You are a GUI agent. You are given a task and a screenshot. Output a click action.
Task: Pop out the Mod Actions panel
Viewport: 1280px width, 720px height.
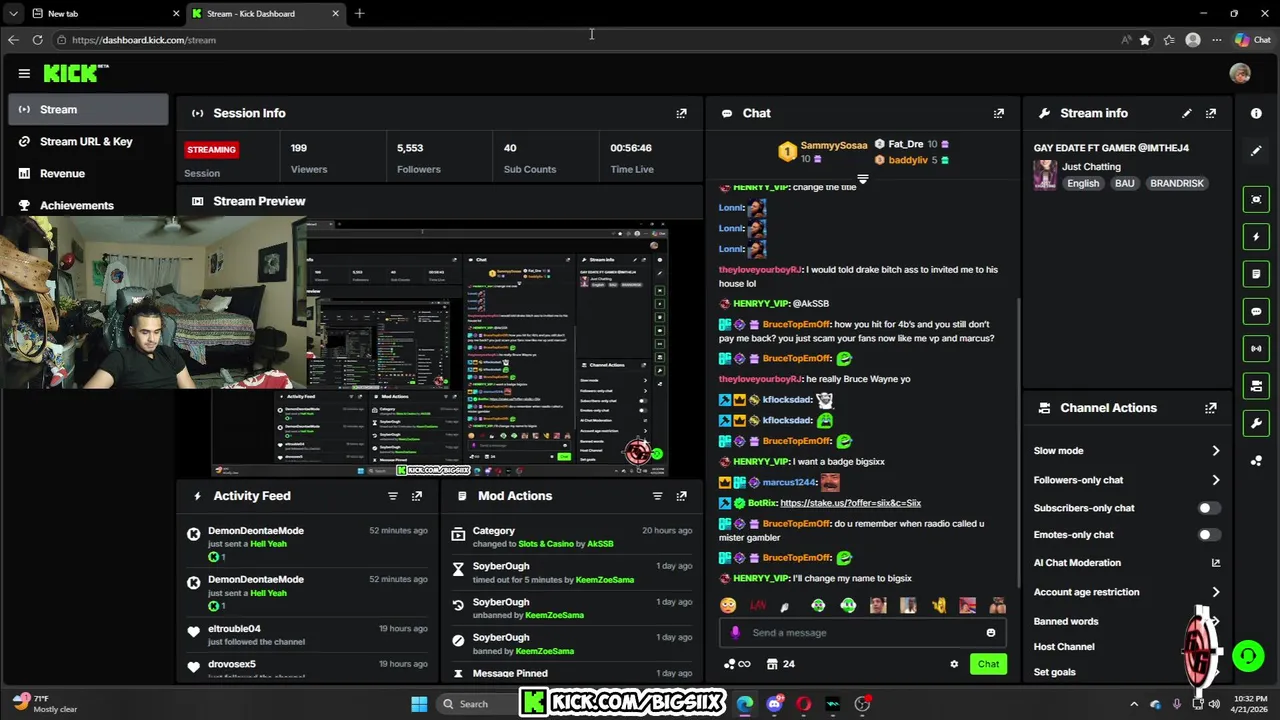[681, 496]
